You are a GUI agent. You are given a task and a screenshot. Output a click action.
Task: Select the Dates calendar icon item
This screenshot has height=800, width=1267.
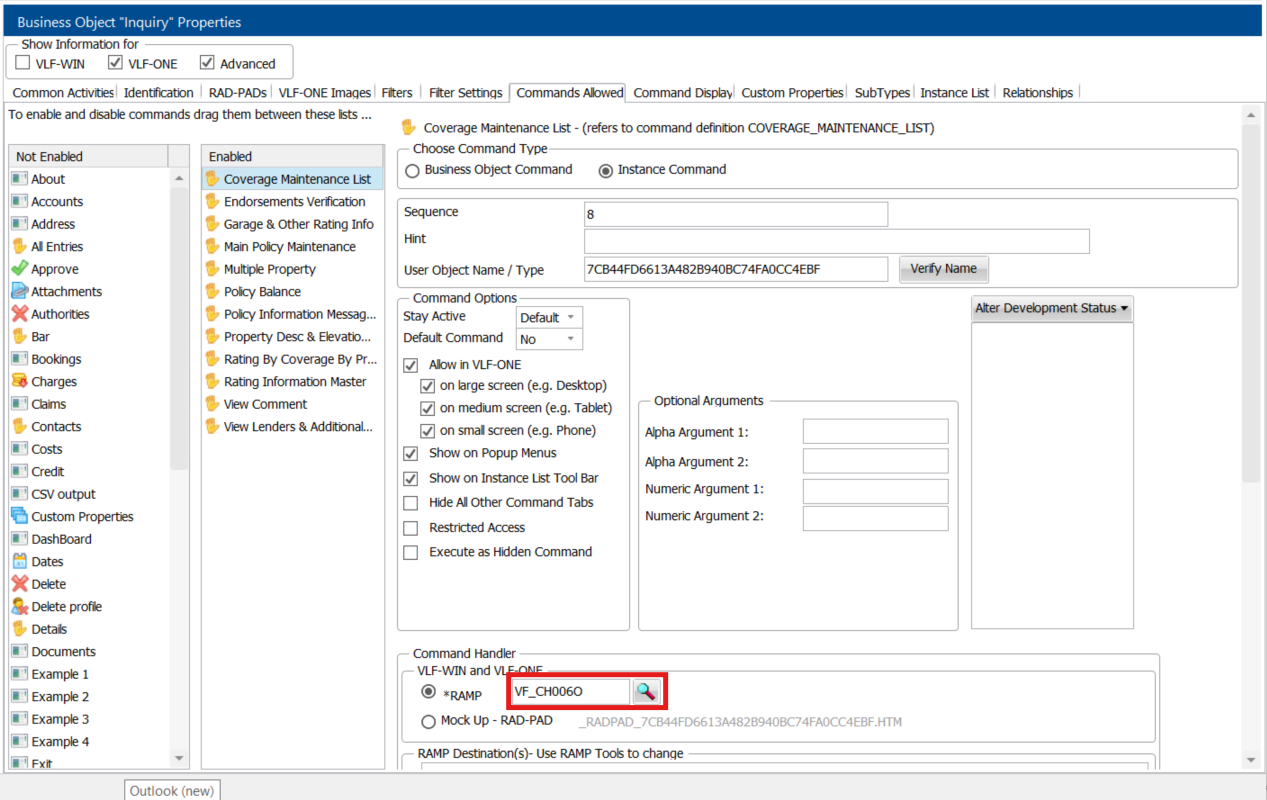pos(20,561)
